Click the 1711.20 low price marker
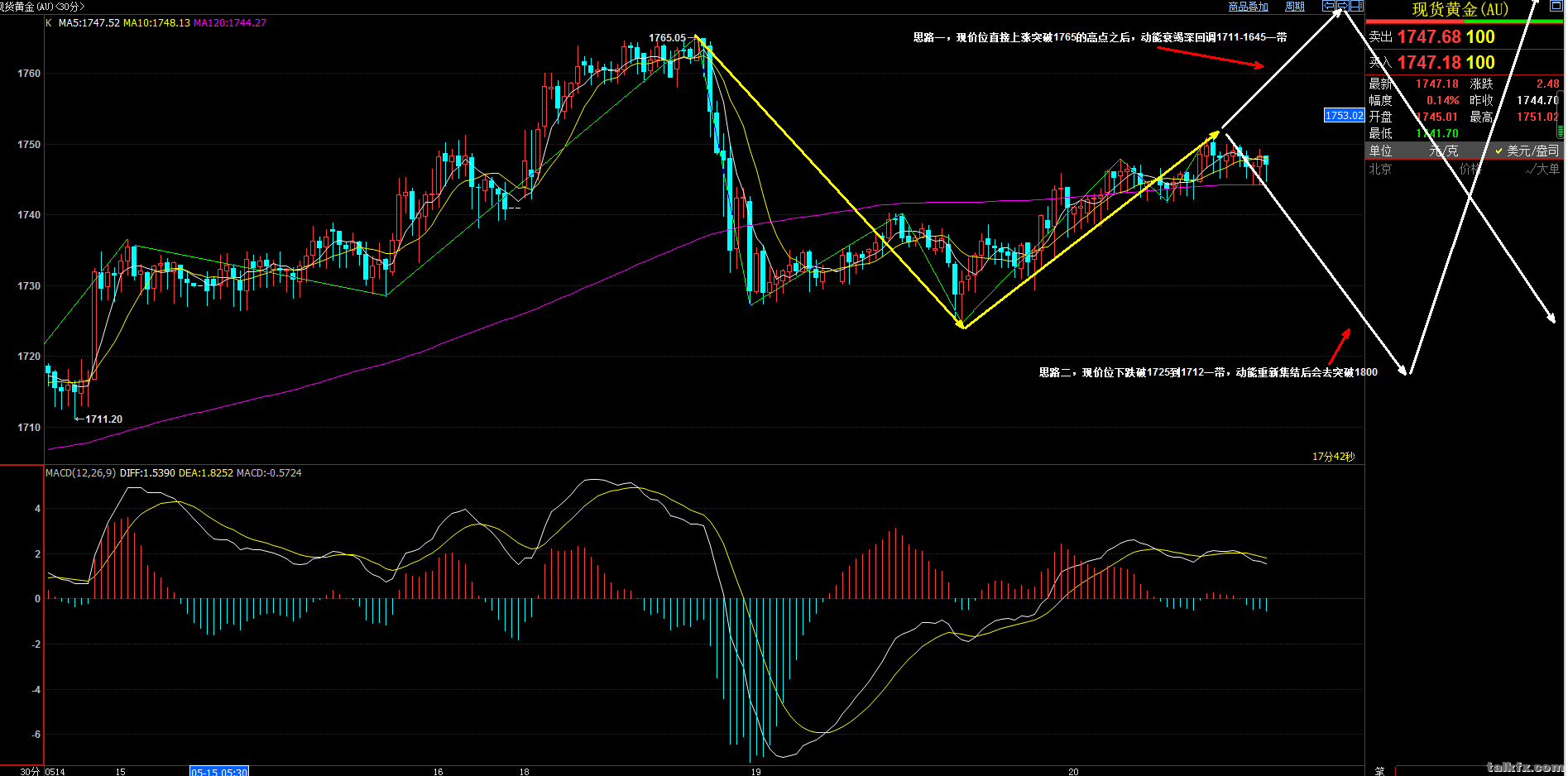 coord(103,419)
